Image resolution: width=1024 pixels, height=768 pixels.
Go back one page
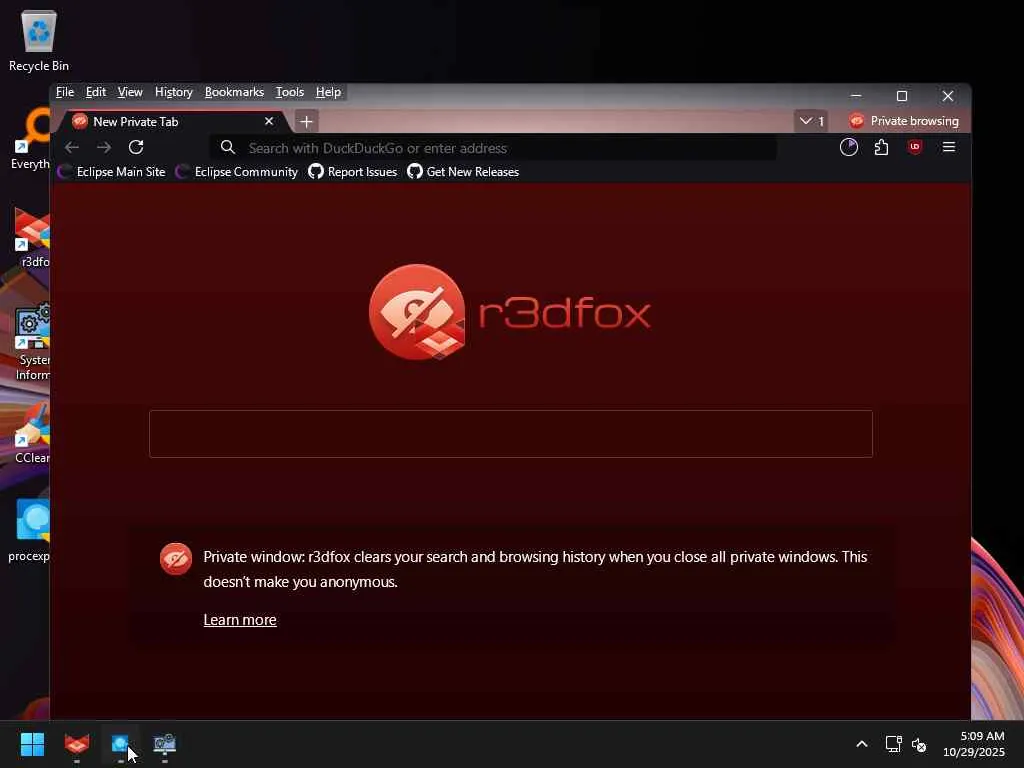point(72,148)
